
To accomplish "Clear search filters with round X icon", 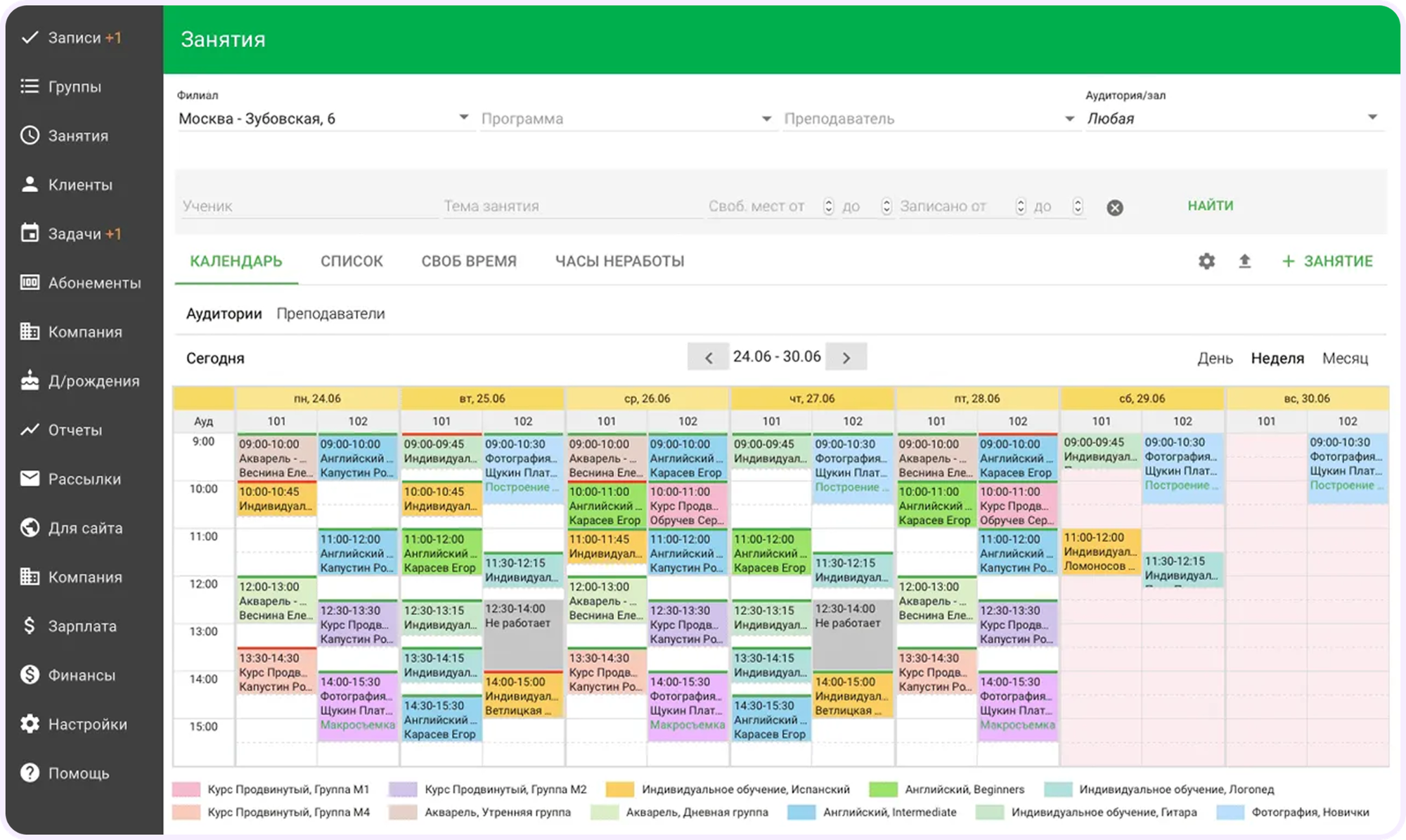I will point(1115,207).
